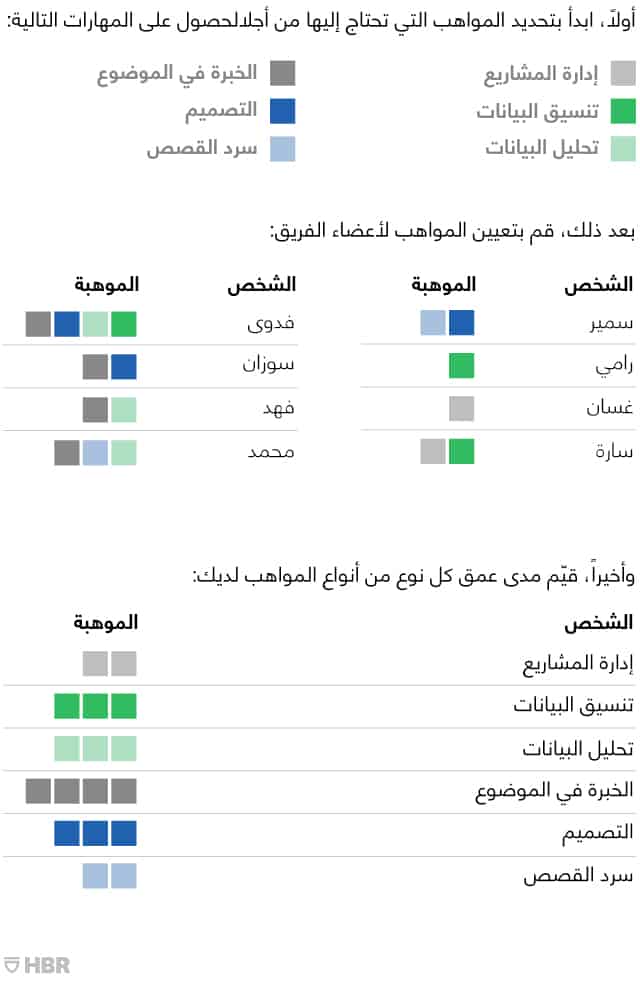Click the first heading starting with أولاً
Image resolution: width=640 pixels, height=981 pixels.
tap(321, 18)
